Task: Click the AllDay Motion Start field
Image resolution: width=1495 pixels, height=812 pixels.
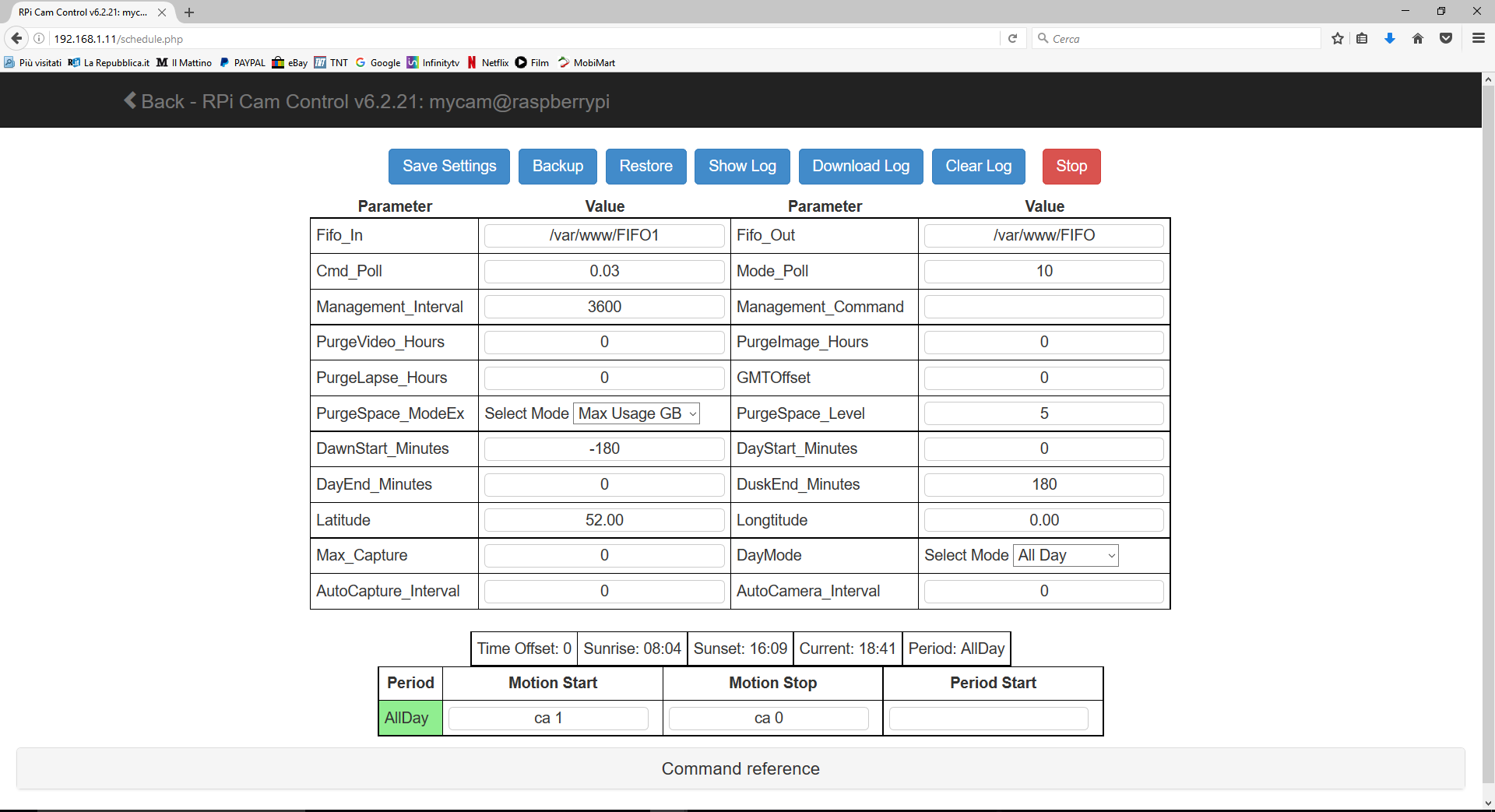Action: tap(548, 719)
